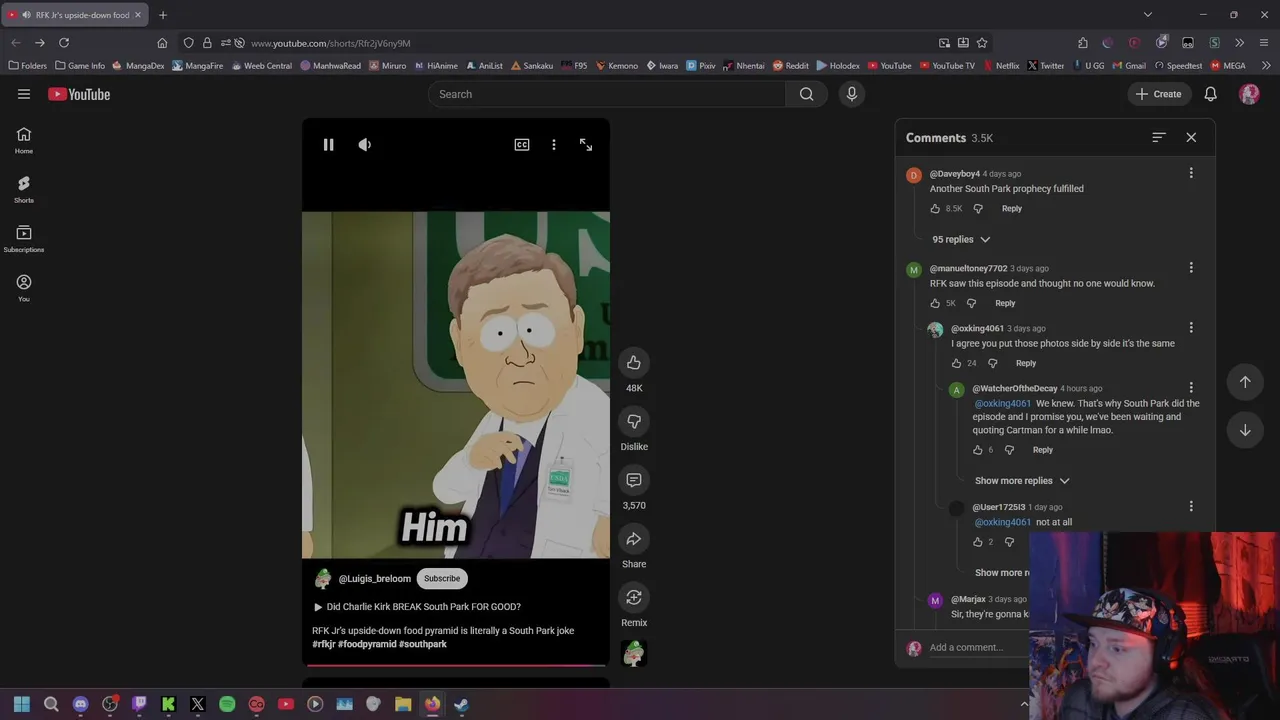Open the Reddit bookmark
The height and width of the screenshot is (720, 1280).
click(790, 66)
